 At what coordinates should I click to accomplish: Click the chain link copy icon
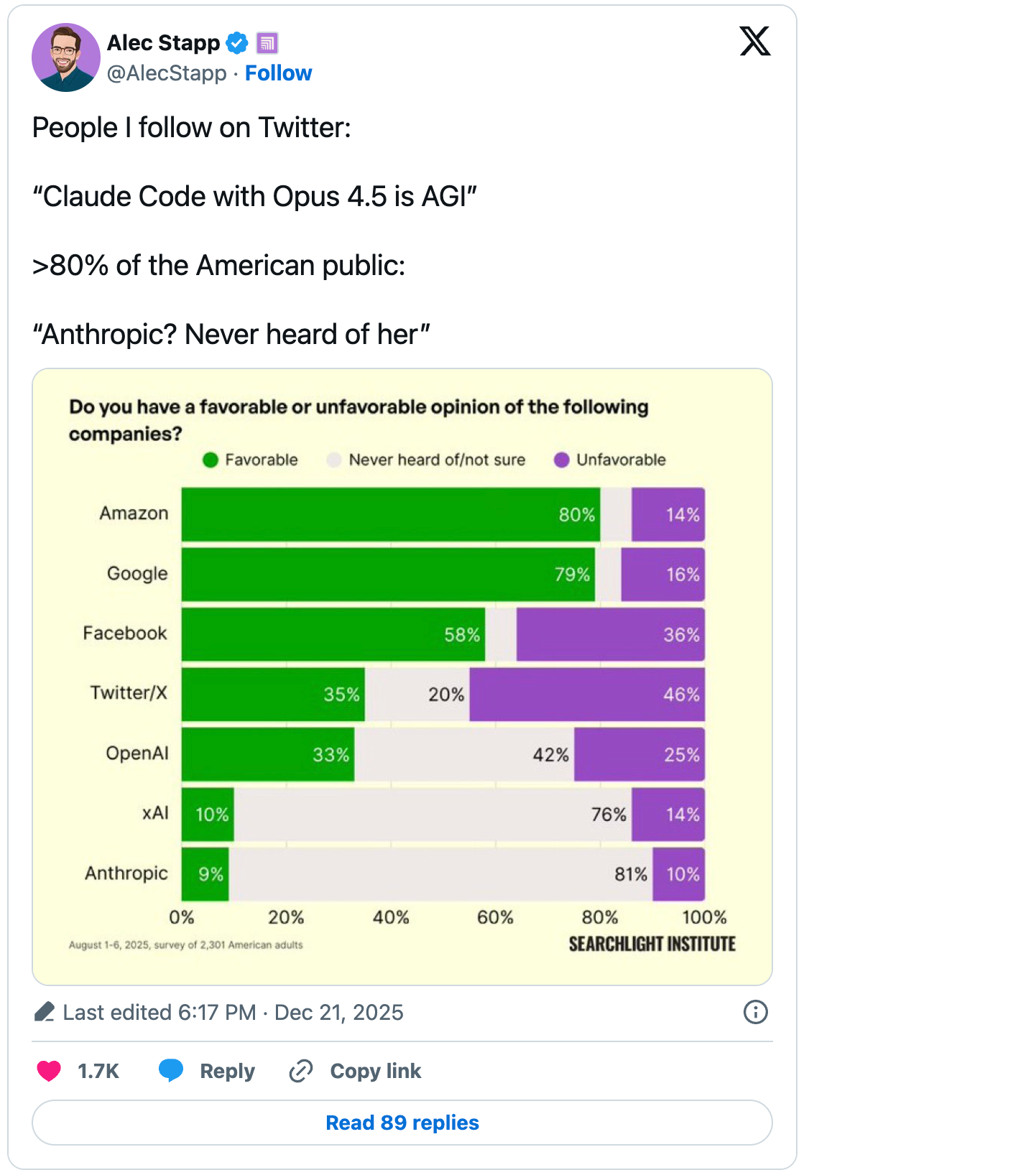tap(301, 1071)
